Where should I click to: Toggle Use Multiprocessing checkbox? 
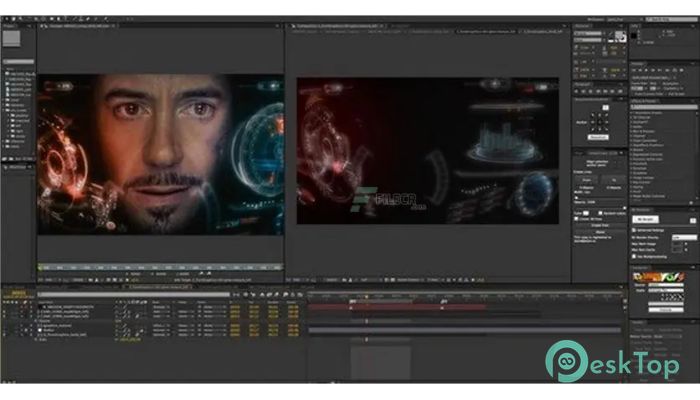[x=634, y=257]
